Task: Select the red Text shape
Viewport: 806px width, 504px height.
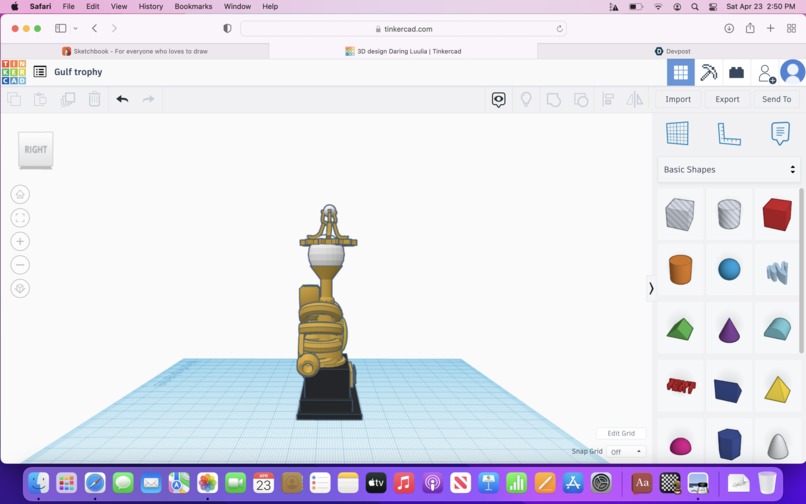Action: [x=681, y=385]
